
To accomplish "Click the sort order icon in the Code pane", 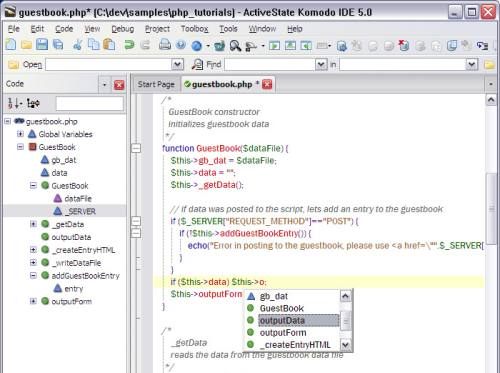I will [14, 104].
